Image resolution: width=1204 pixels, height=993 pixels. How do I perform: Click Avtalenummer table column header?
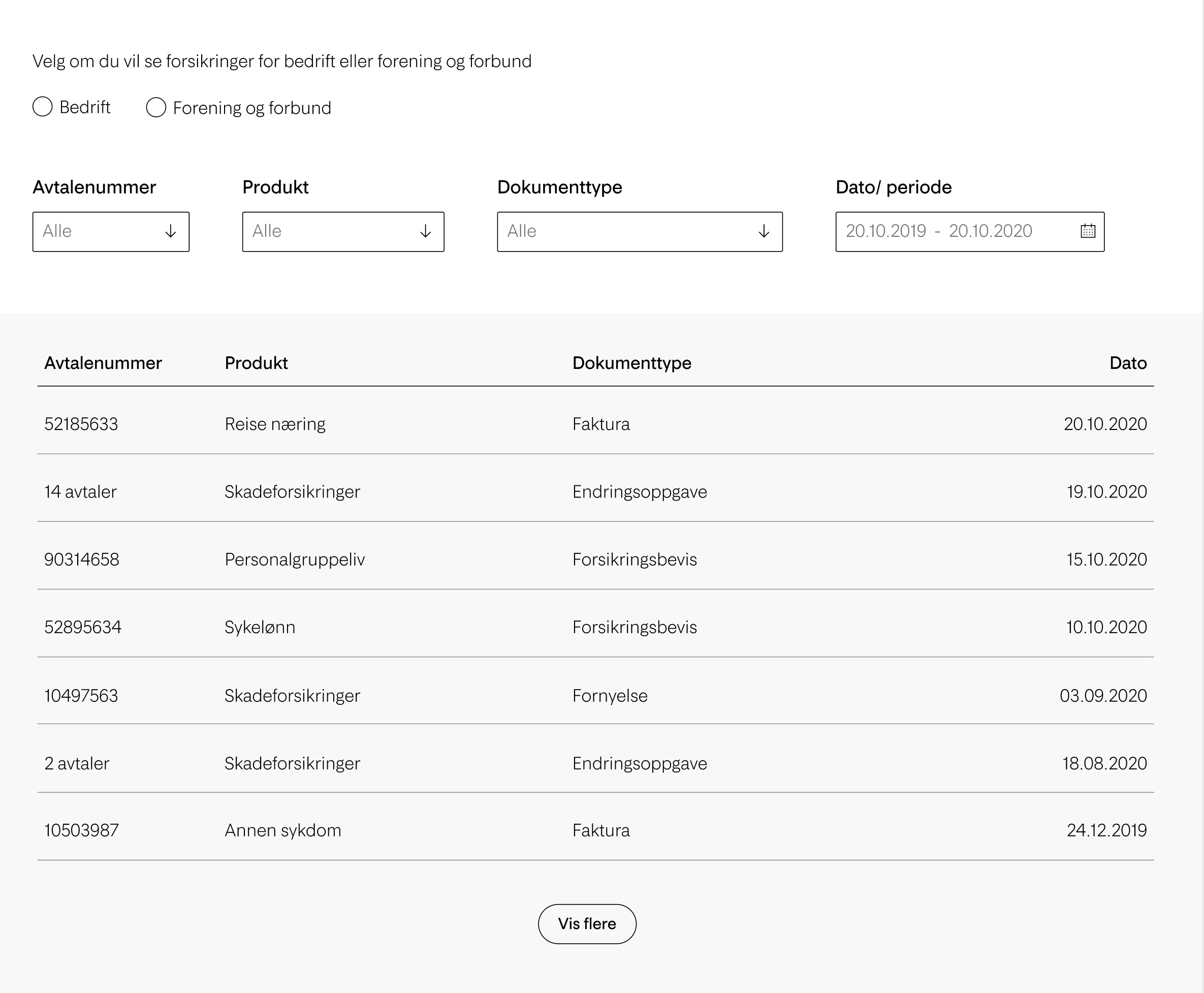(103, 363)
